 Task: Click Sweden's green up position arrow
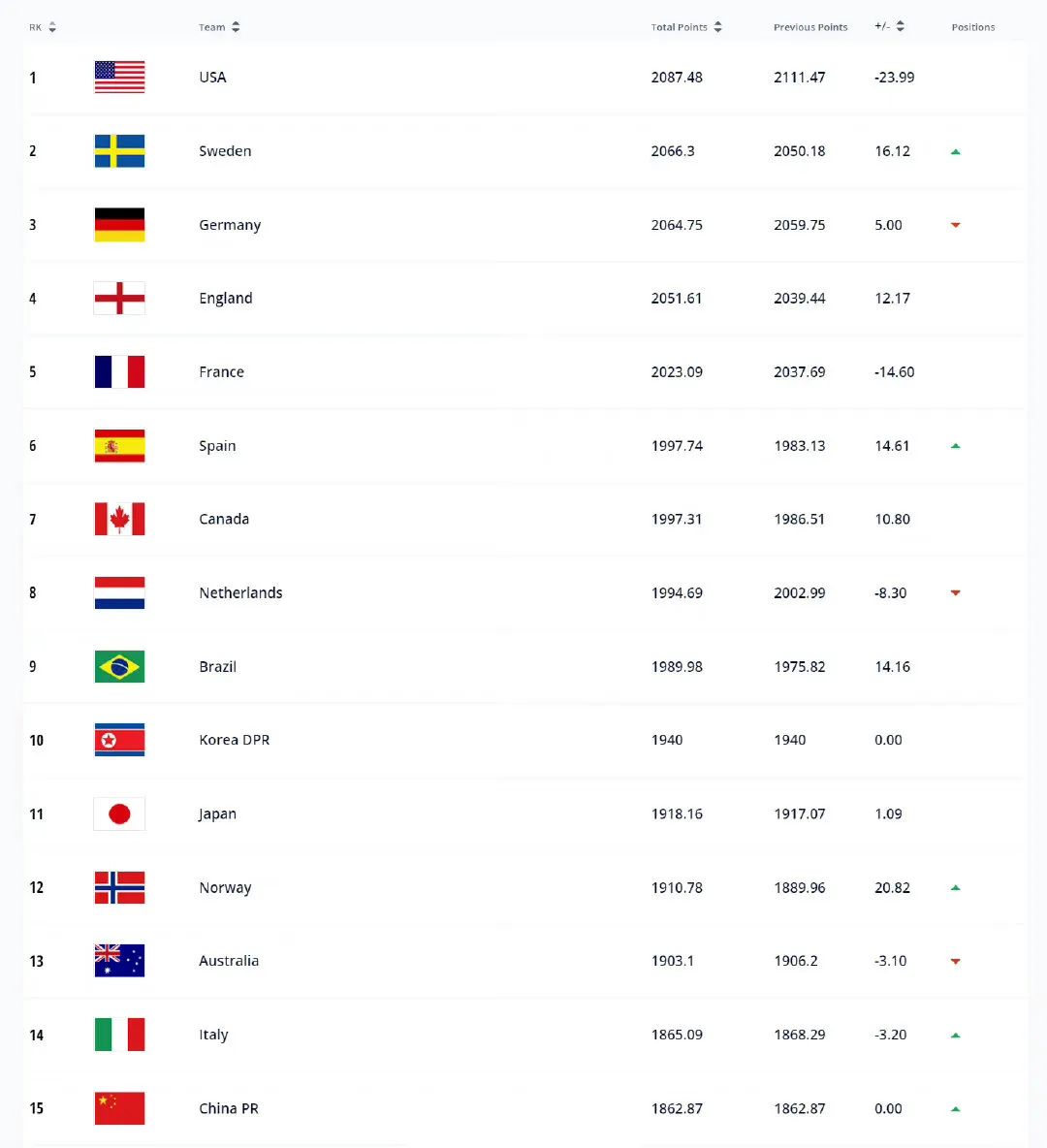[x=956, y=151]
